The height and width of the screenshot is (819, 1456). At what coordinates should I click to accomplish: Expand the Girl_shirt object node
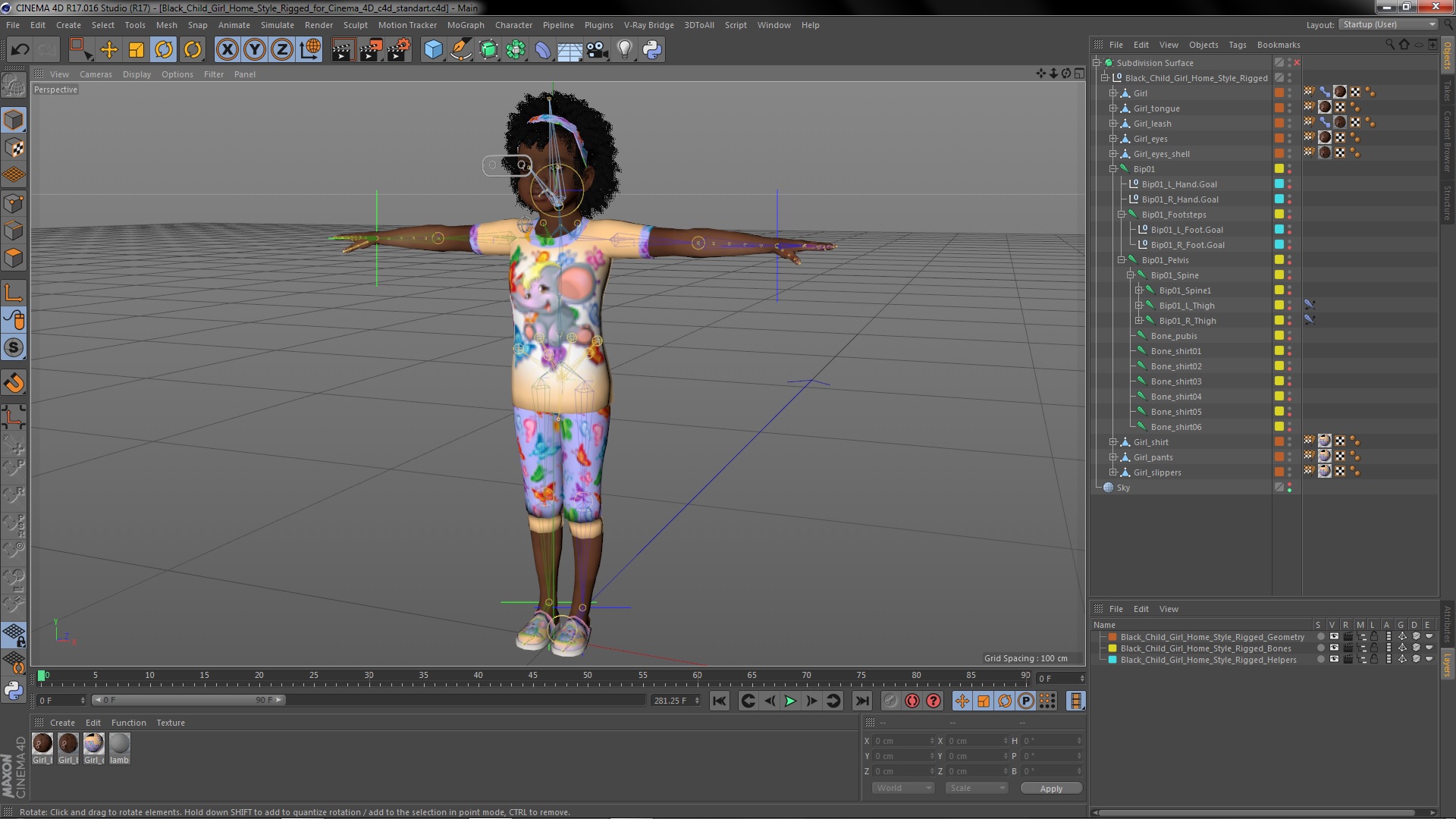[x=1113, y=442]
